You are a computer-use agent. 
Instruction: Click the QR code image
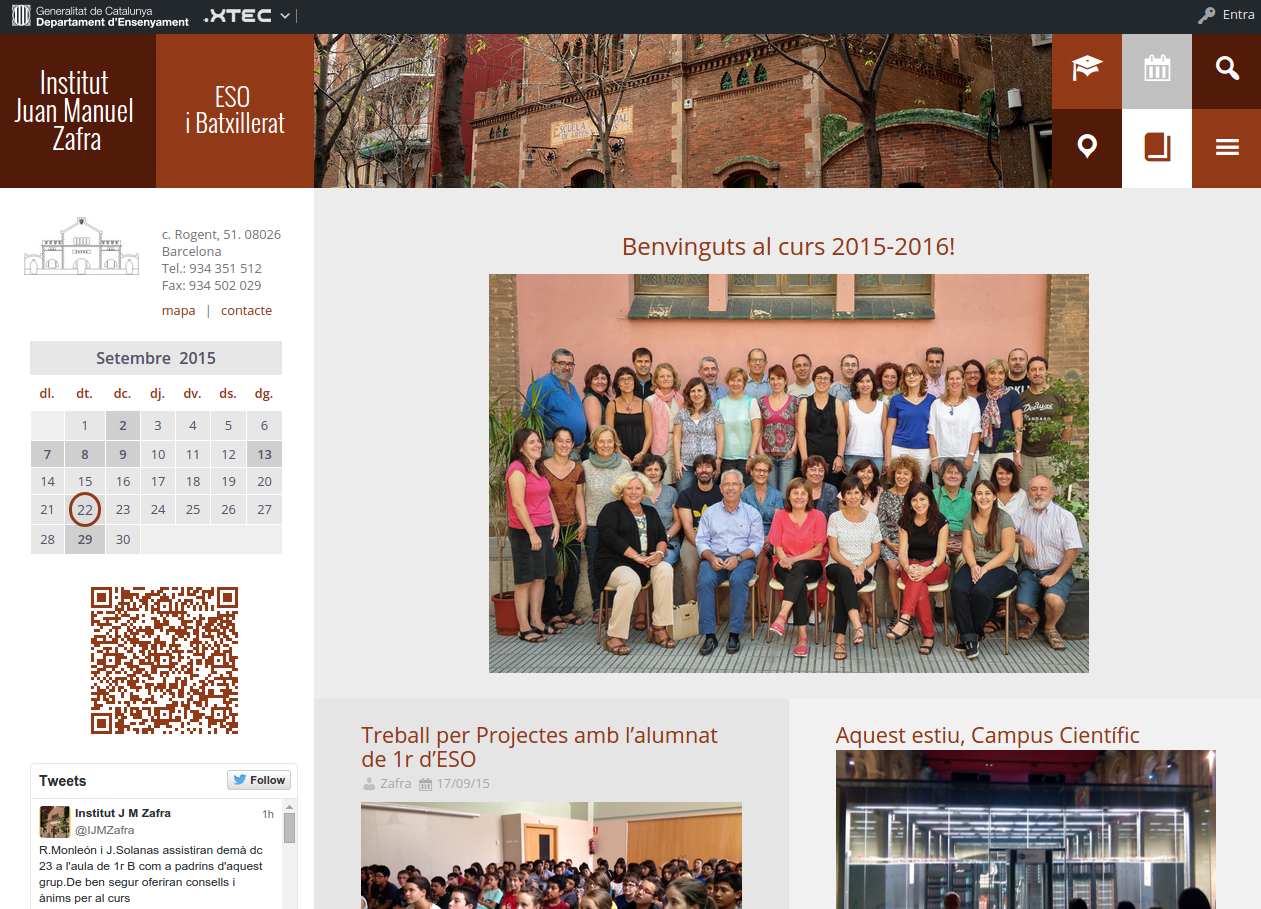164,660
